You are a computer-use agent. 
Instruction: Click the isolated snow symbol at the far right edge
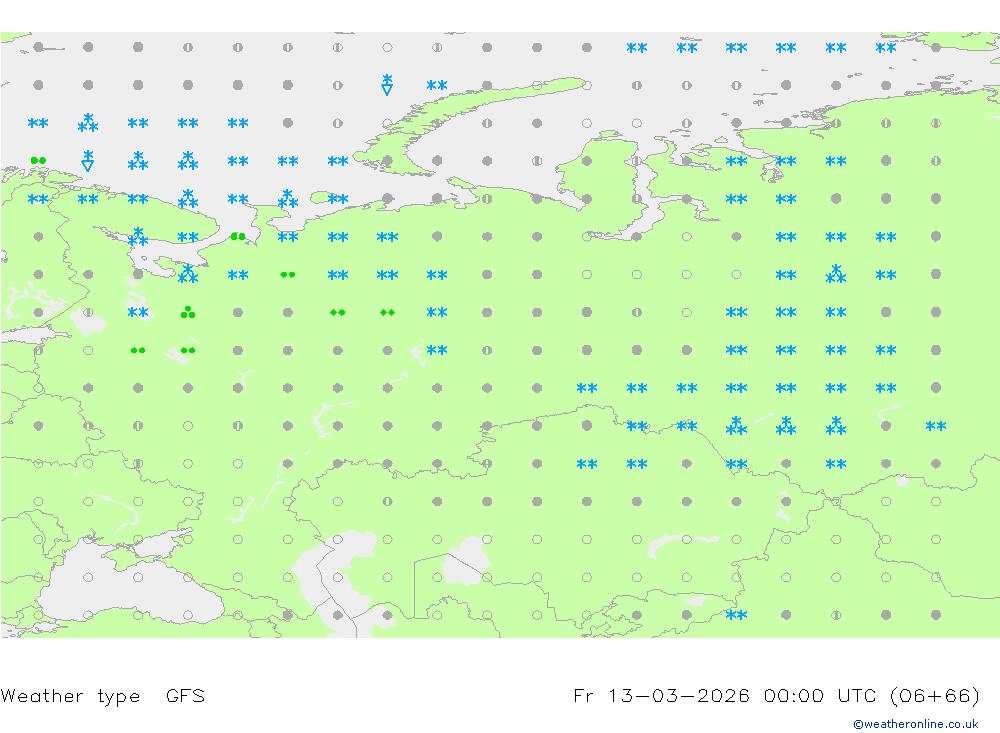click(x=936, y=426)
